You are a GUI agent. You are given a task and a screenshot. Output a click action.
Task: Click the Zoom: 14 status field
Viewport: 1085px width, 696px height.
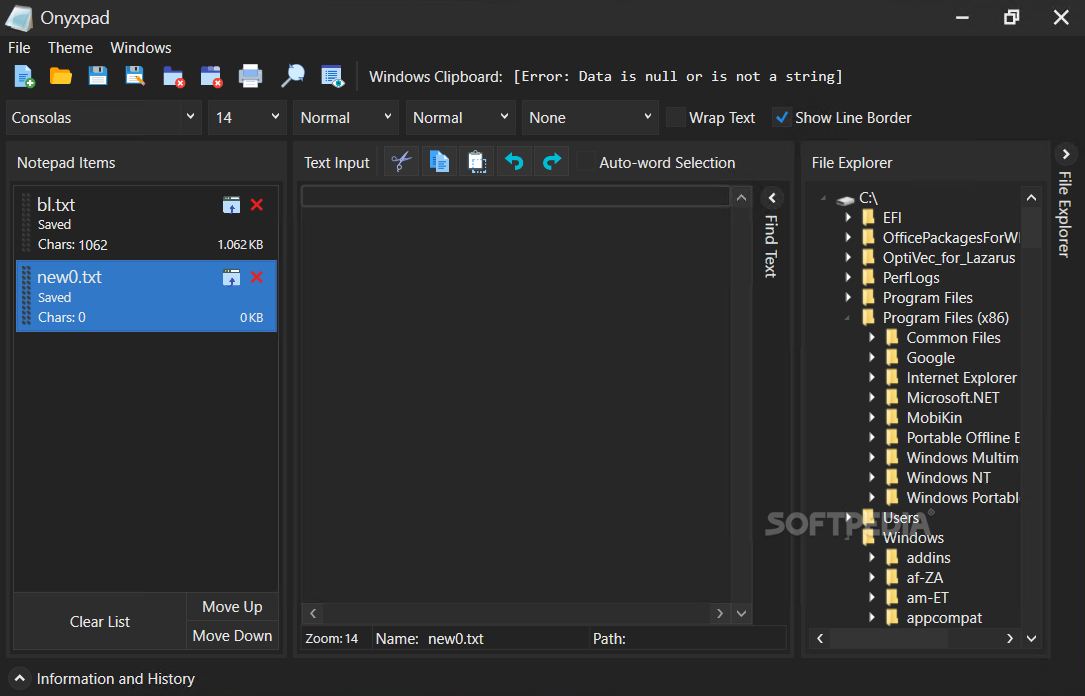(332, 639)
